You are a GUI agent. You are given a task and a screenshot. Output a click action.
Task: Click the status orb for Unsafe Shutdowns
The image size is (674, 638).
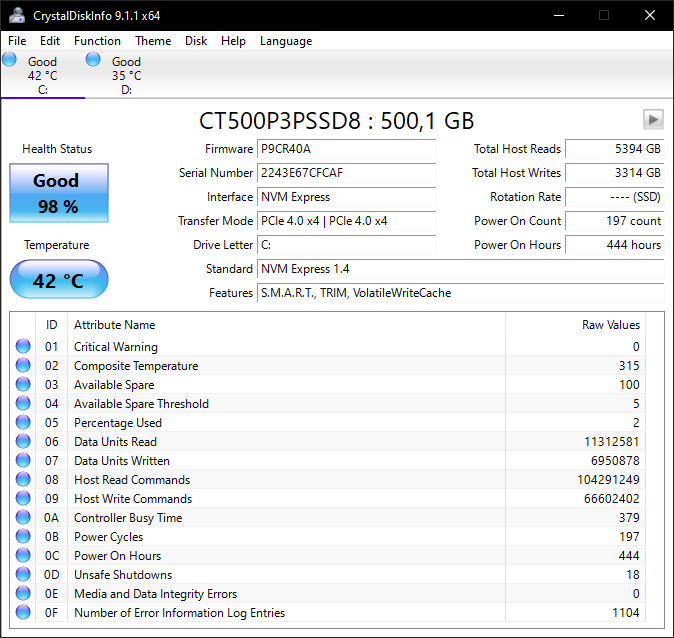[x=23, y=574]
